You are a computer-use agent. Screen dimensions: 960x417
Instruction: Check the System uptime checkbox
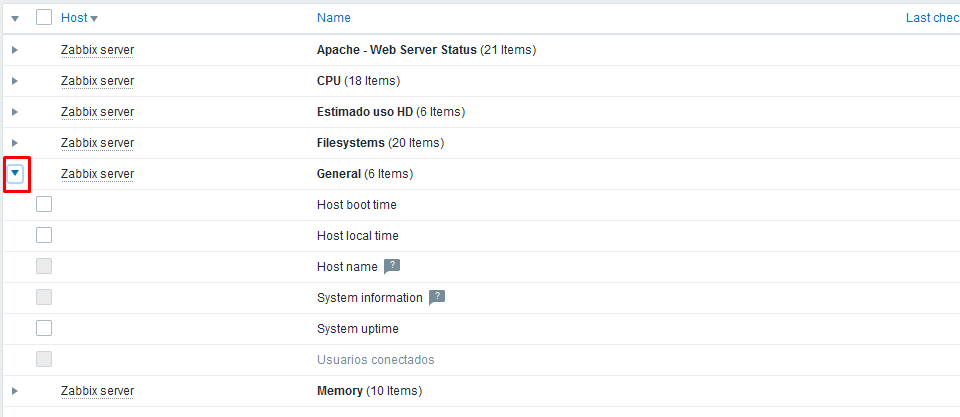point(44,328)
